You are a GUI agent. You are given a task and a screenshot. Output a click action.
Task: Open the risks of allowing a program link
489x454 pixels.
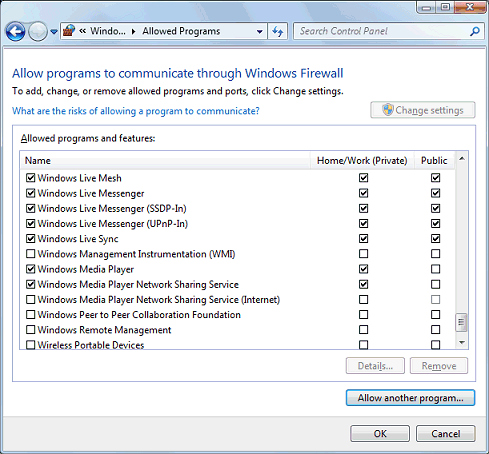[x=136, y=111]
